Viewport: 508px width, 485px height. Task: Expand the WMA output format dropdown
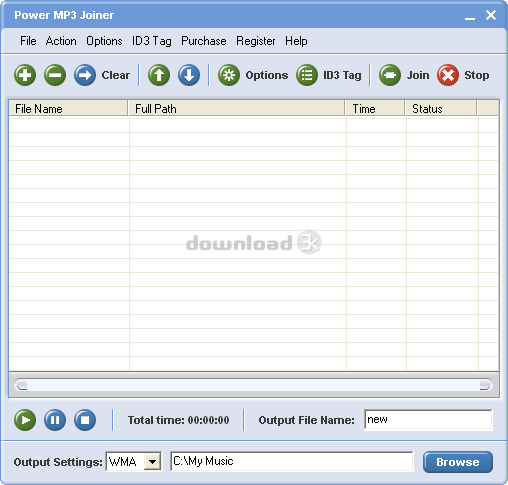point(153,462)
